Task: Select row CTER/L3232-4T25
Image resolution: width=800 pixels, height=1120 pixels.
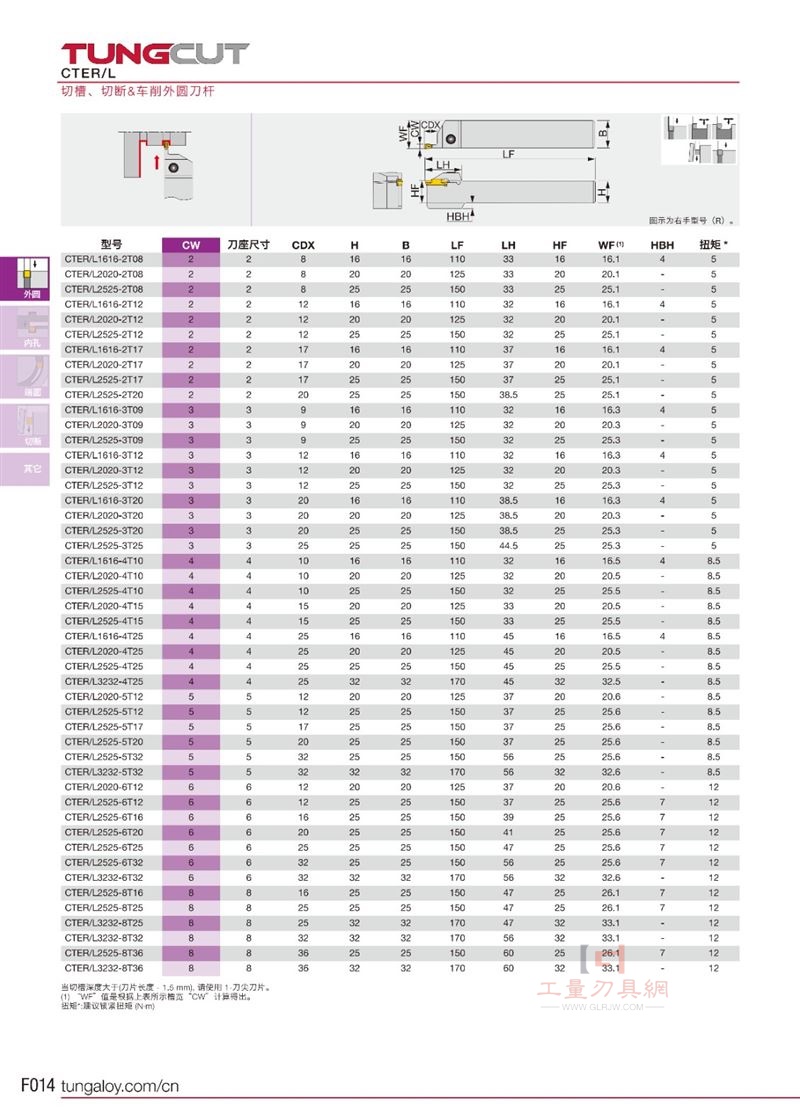Action: click(400, 681)
